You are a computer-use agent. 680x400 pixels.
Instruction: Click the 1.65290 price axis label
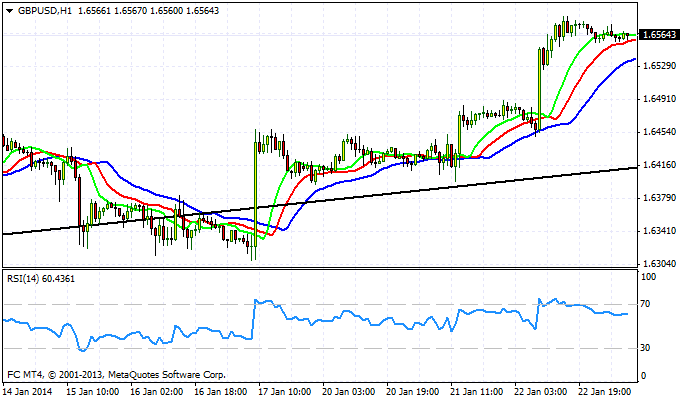pos(660,66)
